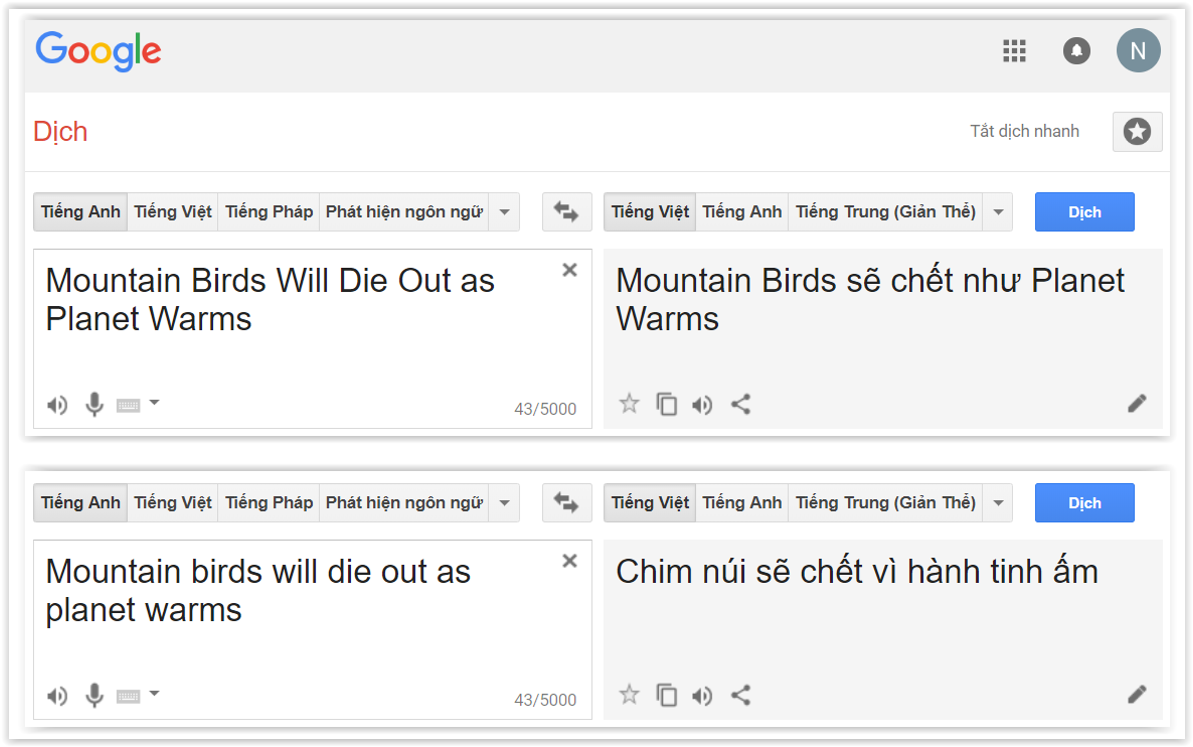This screenshot has height=747, width=1193.
Task: Edit the translation with the pencil icon
Action: tap(1136, 403)
